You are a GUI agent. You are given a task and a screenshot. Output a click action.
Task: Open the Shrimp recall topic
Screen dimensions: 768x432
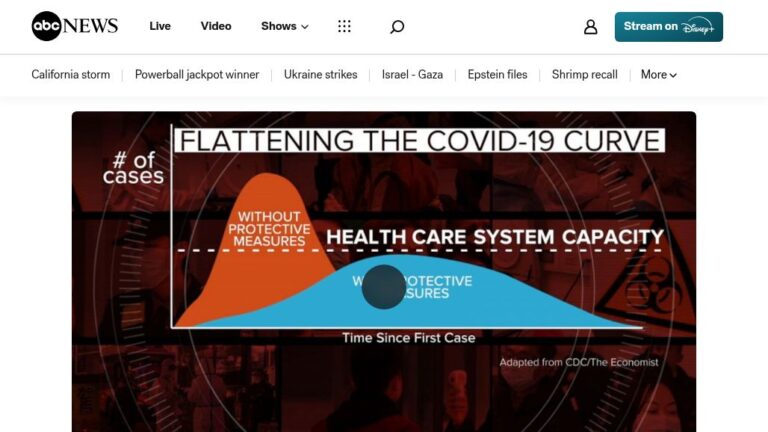pyautogui.click(x=584, y=74)
